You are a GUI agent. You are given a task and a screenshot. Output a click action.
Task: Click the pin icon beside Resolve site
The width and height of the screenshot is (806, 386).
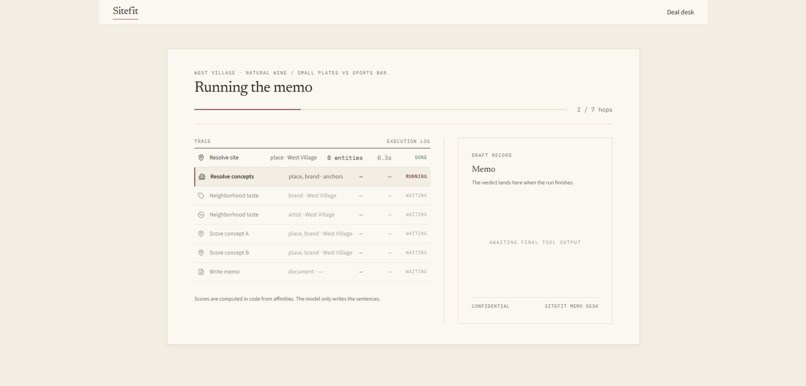tap(201, 158)
